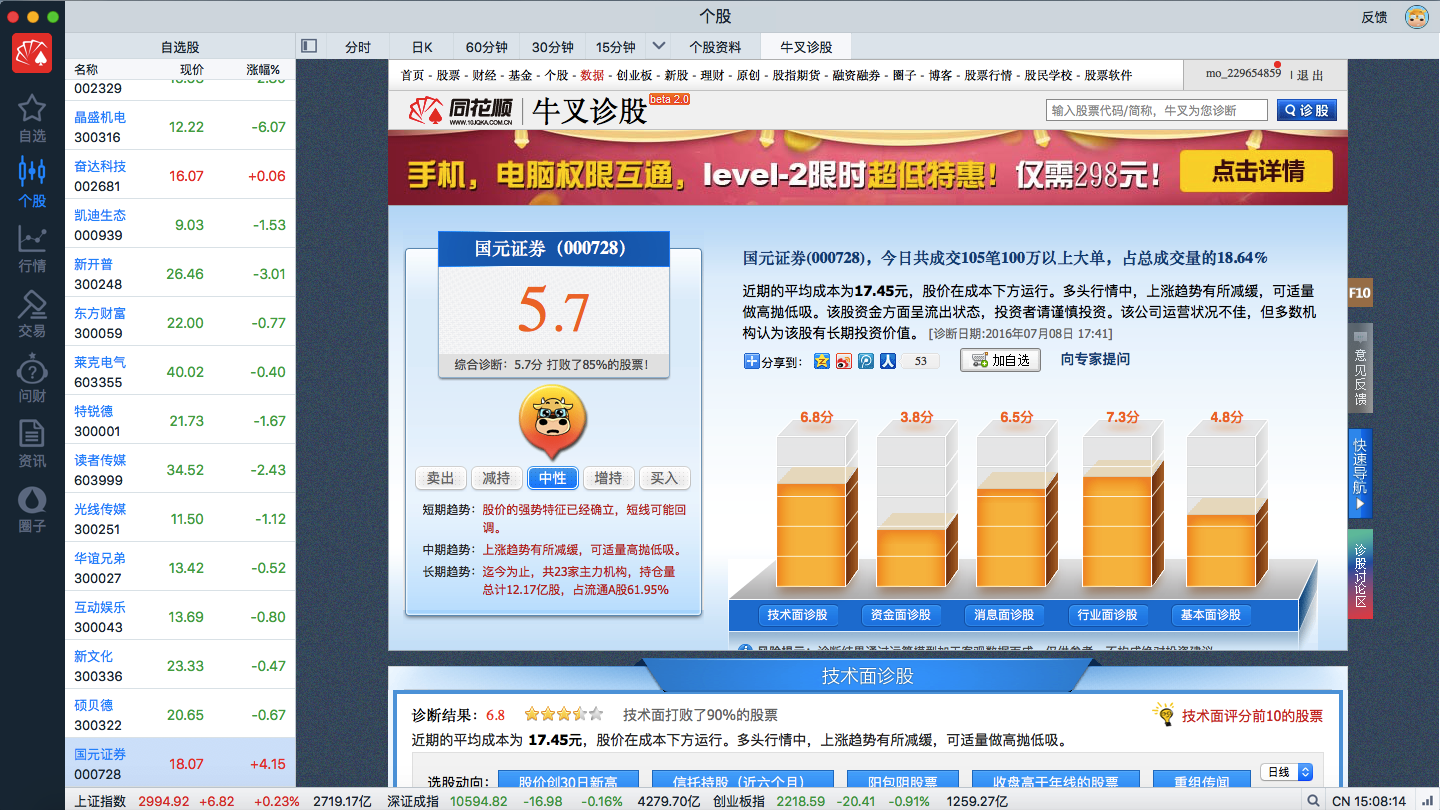Image resolution: width=1440 pixels, height=810 pixels.
Task: Select the 增持 rating option
Action: [x=609, y=478]
